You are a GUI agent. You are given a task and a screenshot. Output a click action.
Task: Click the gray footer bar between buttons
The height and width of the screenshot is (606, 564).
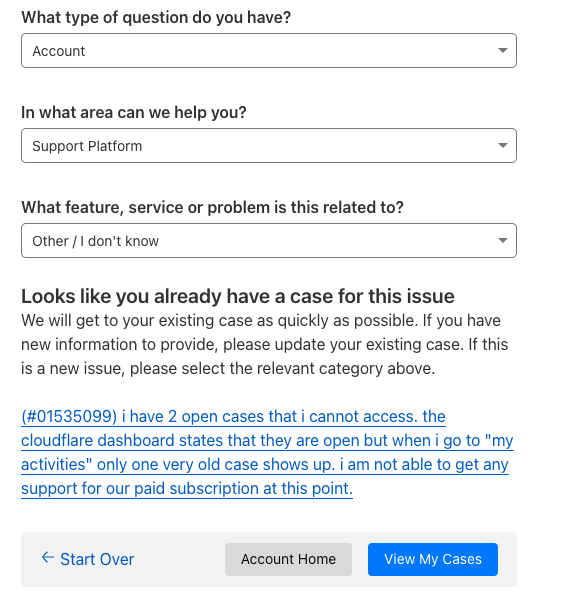coord(180,559)
